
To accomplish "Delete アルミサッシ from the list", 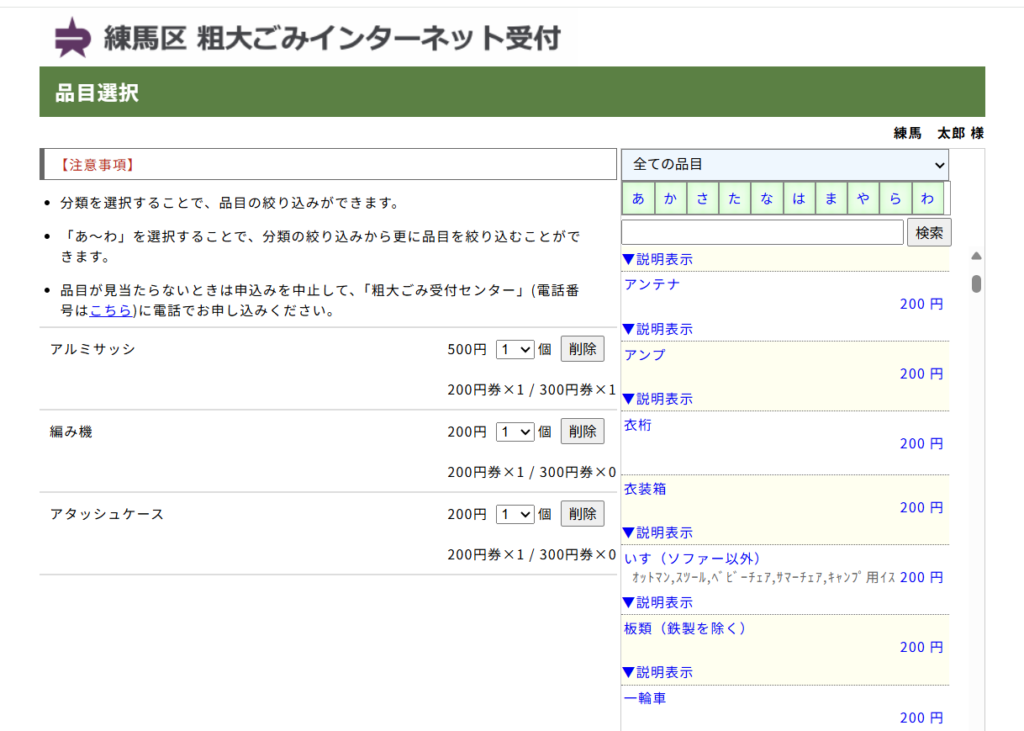I will click(582, 349).
